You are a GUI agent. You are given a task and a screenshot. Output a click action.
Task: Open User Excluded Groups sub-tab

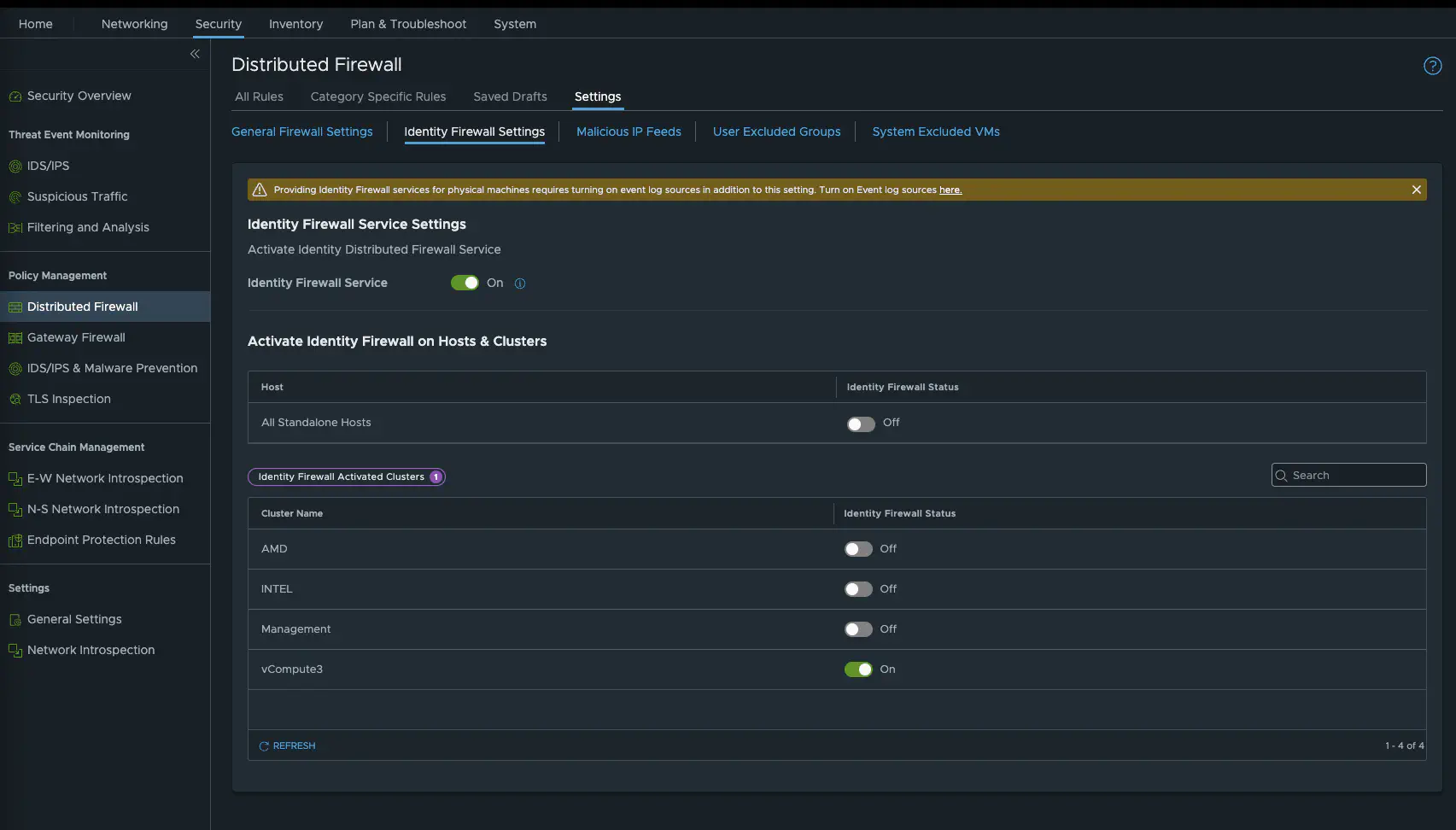(x=776, y=132)
